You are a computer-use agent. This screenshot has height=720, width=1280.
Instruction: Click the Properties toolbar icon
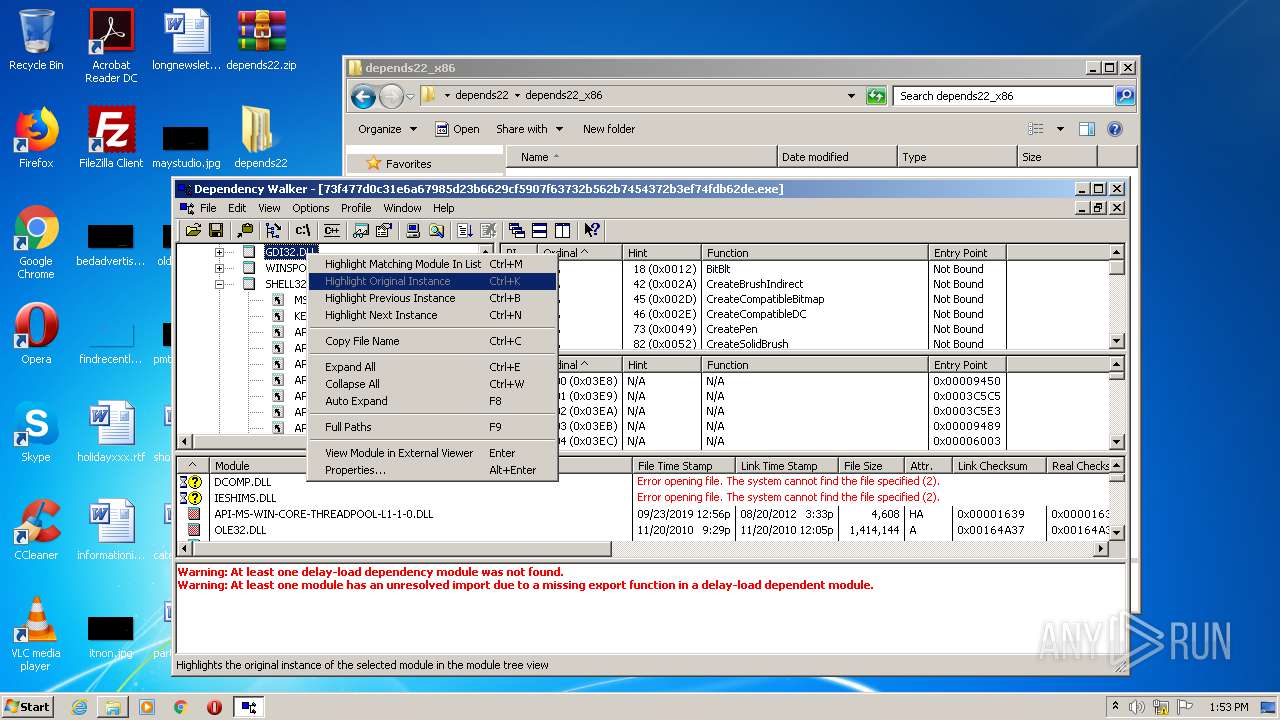coord(384,230)
